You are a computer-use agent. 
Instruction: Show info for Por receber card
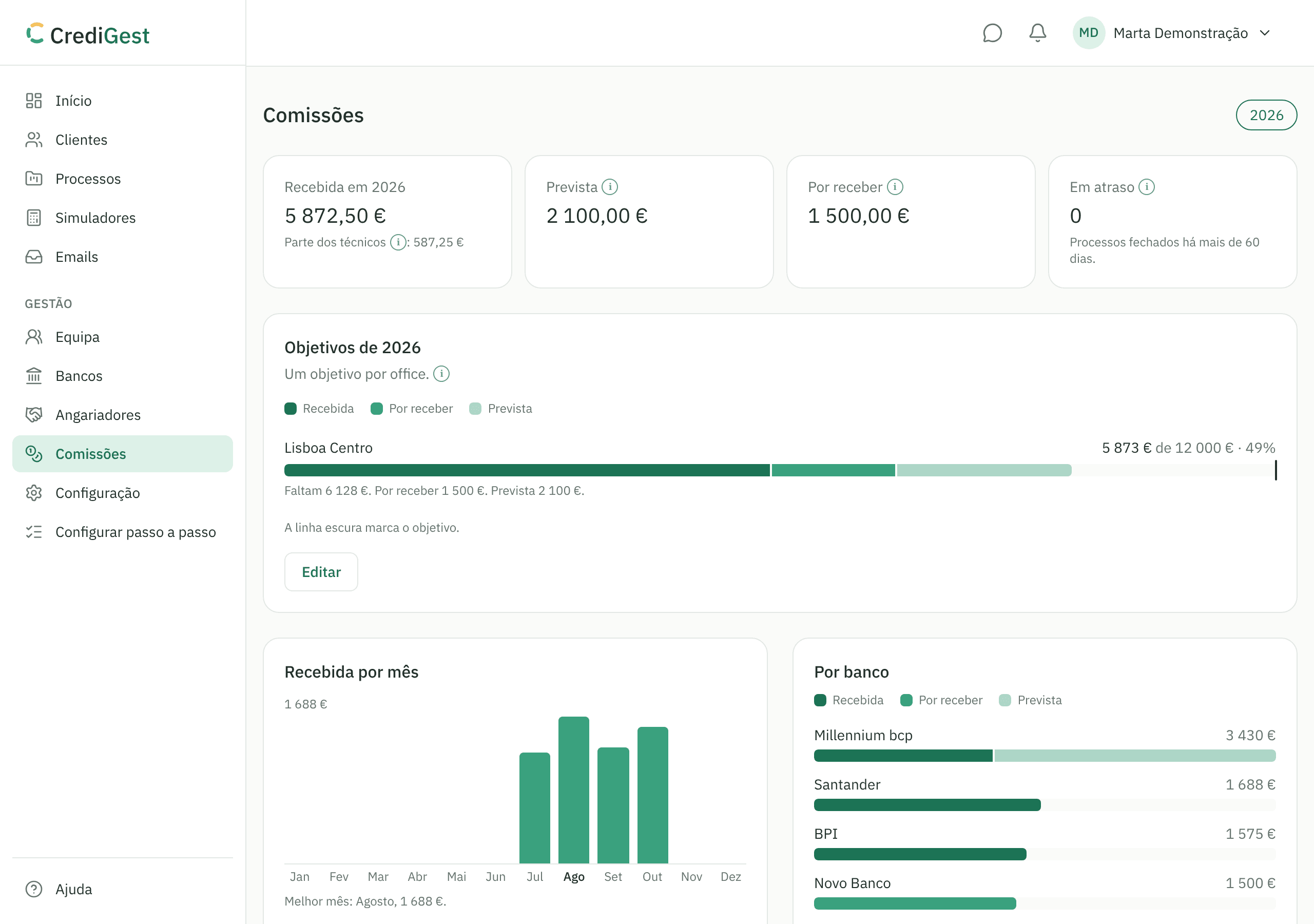pyautogui.click(x=895, y=187)
